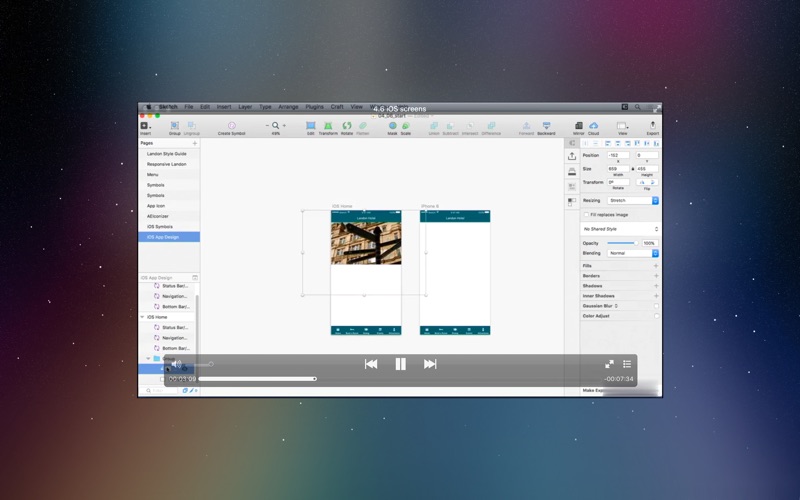Click the Opacity percent field

[649, 243]
